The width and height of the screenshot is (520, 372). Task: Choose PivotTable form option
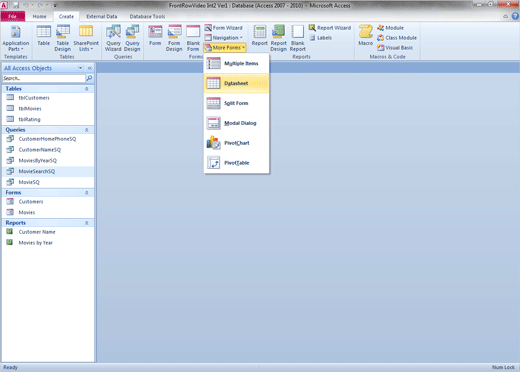click(236, 163)
